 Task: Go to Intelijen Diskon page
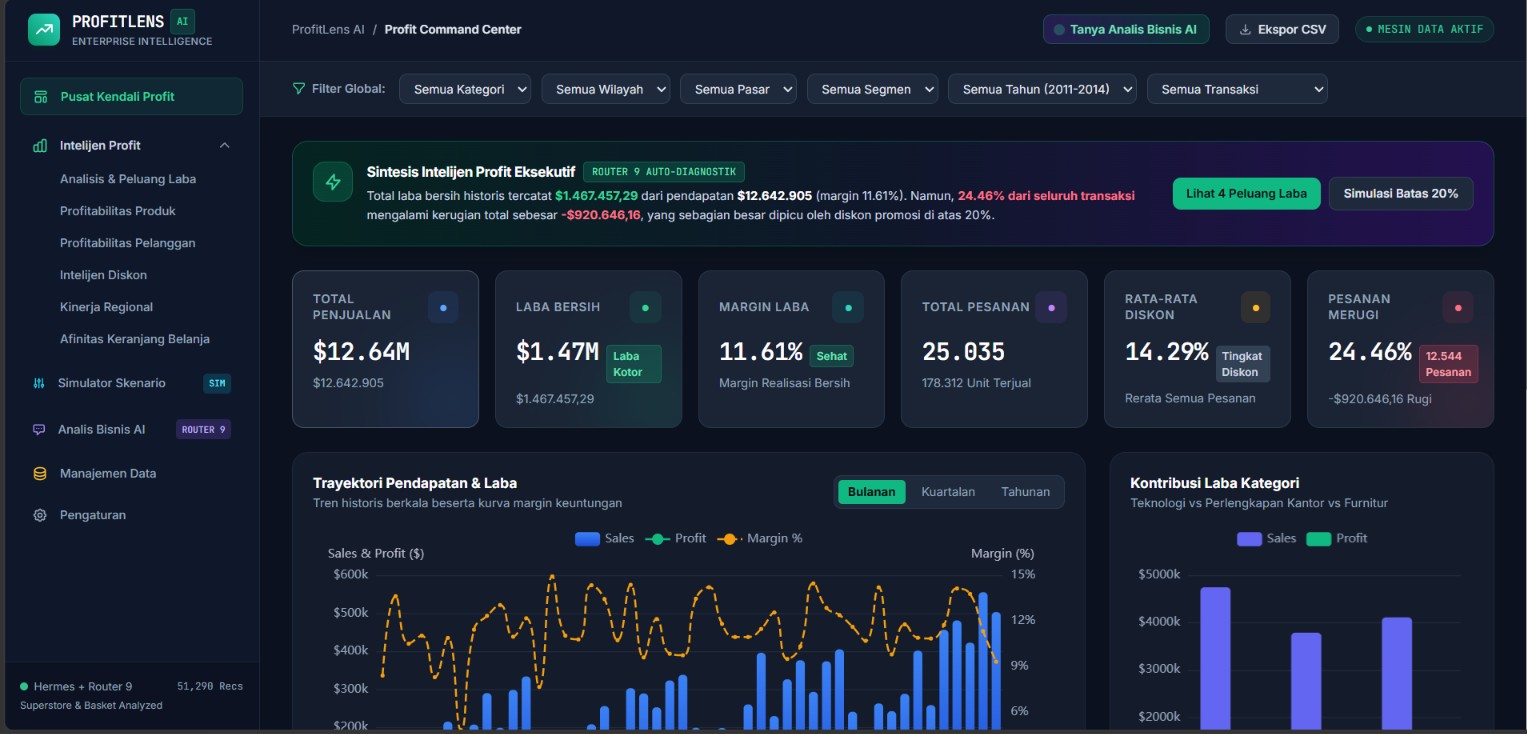coord(103,275)
